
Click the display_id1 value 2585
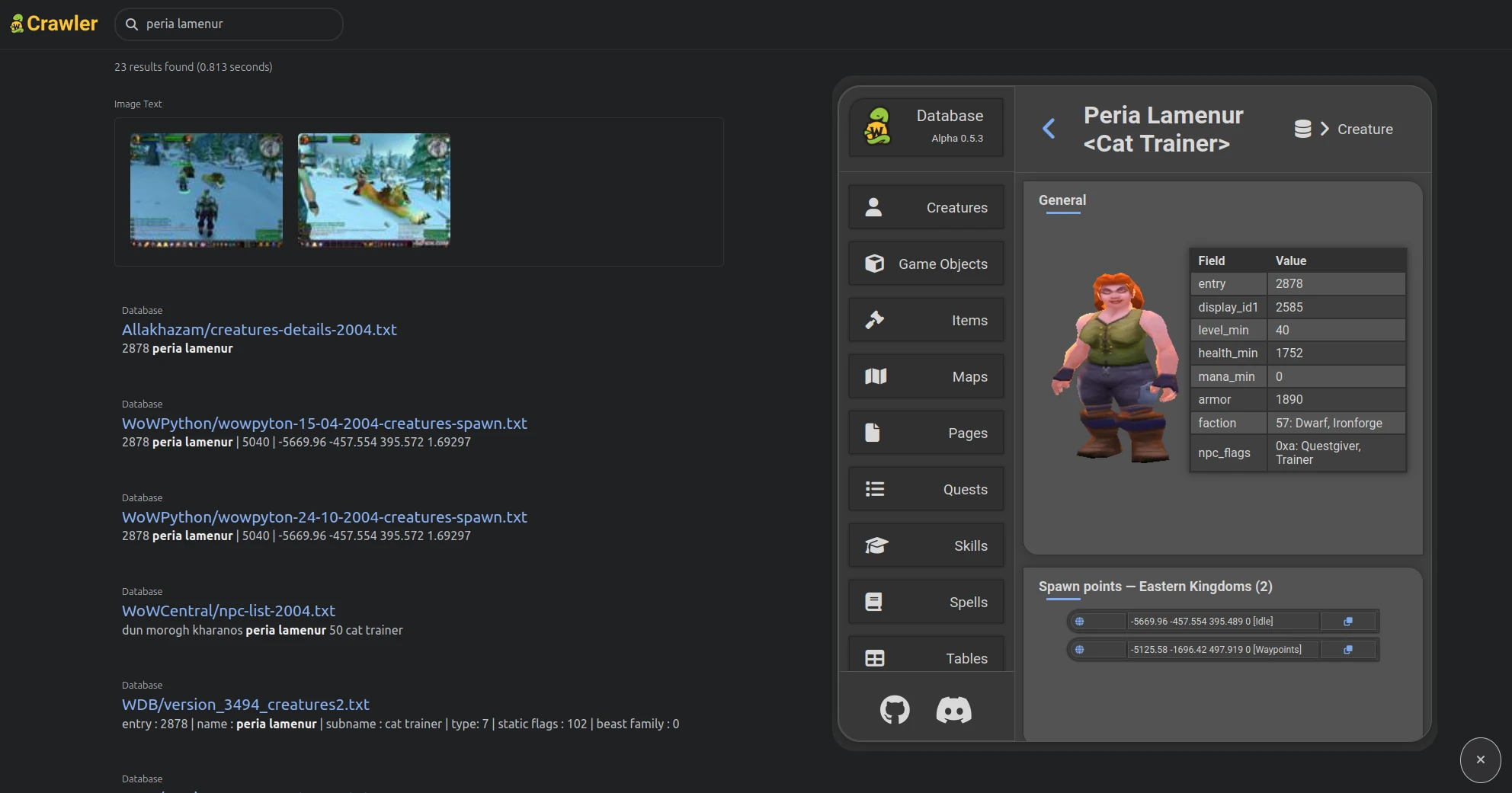pyautogui.click(x=1336, y=307)
